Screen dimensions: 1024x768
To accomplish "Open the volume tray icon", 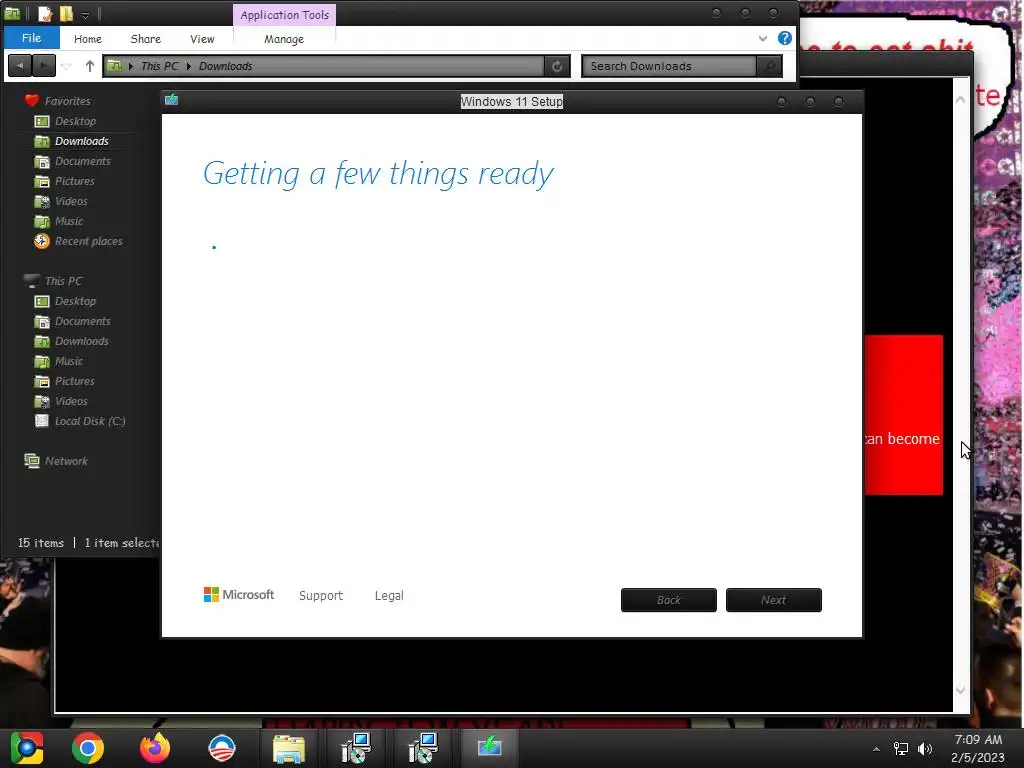I will pos(925,749).
